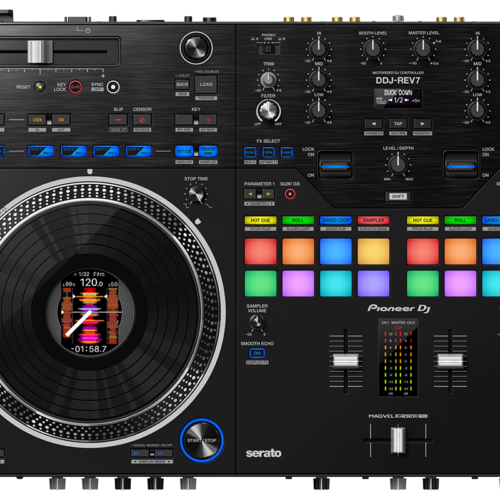
Task: Click the channel 2 LOW EQ knob
Action: 477,110
